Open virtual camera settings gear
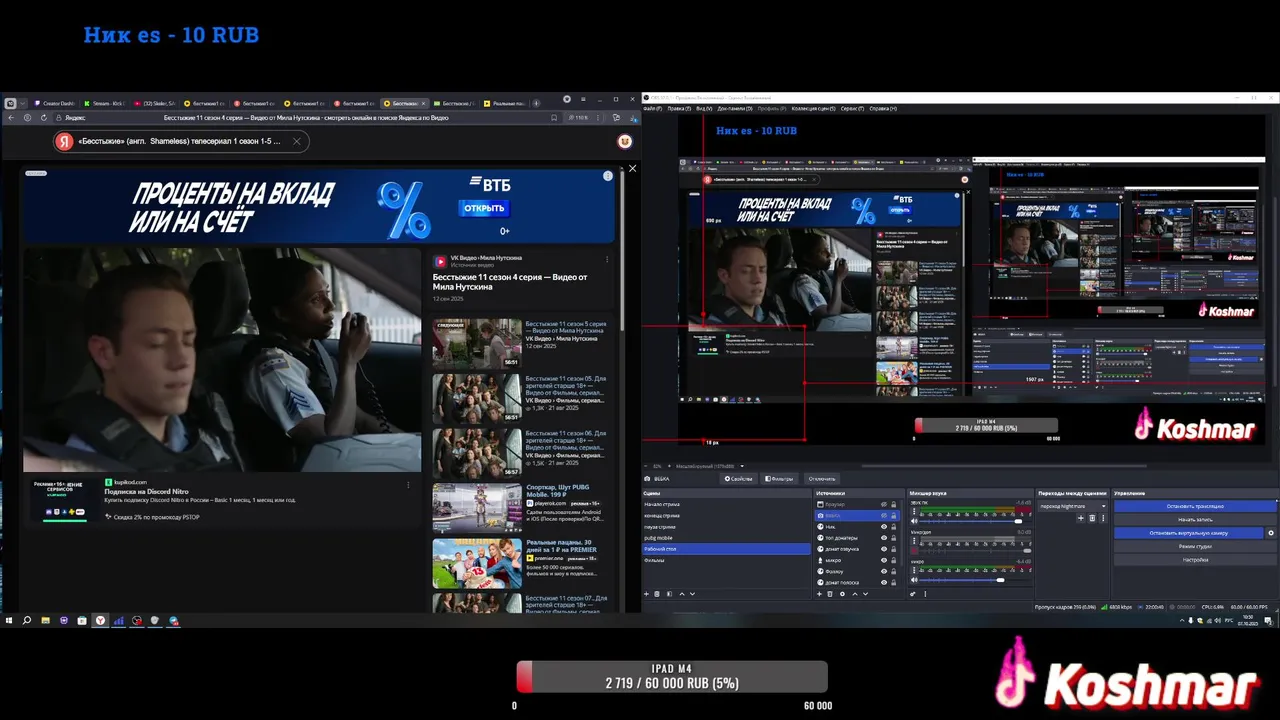The image size is (1280, 720). tap(1271, 533)
